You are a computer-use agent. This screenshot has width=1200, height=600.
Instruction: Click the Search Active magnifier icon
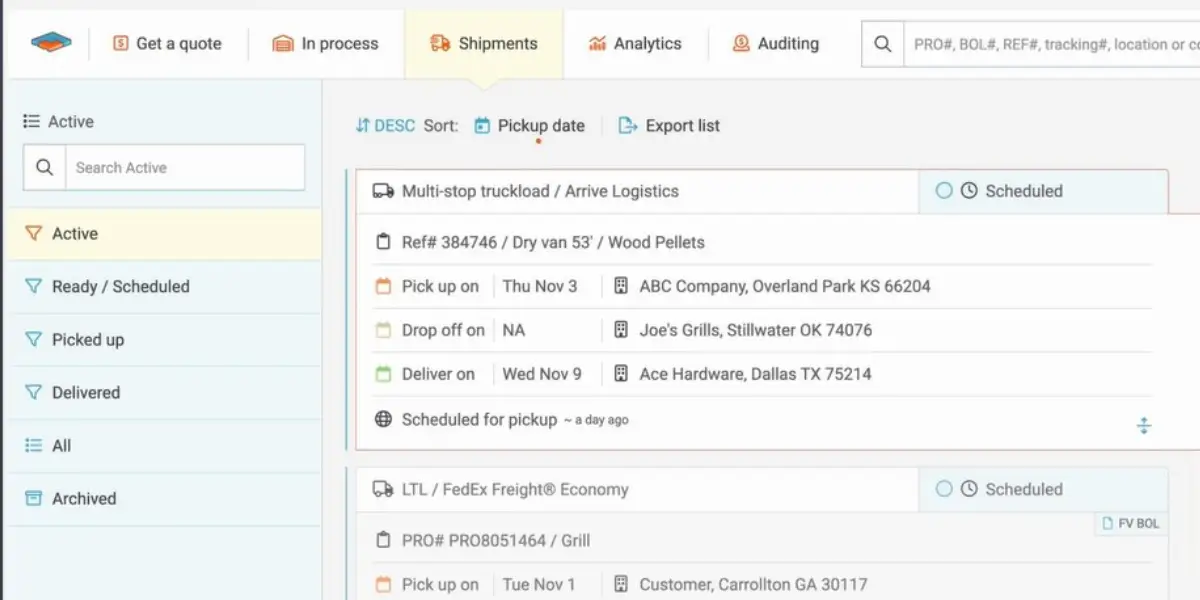[44, 168]
